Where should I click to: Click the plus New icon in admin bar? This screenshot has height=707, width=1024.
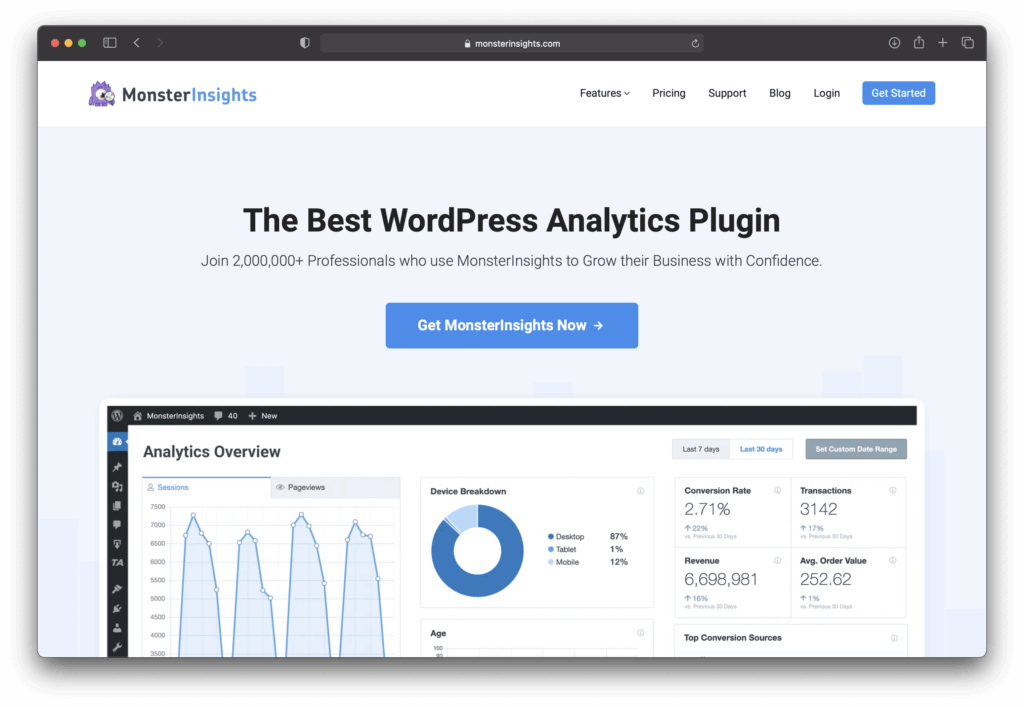coord(252,416)
